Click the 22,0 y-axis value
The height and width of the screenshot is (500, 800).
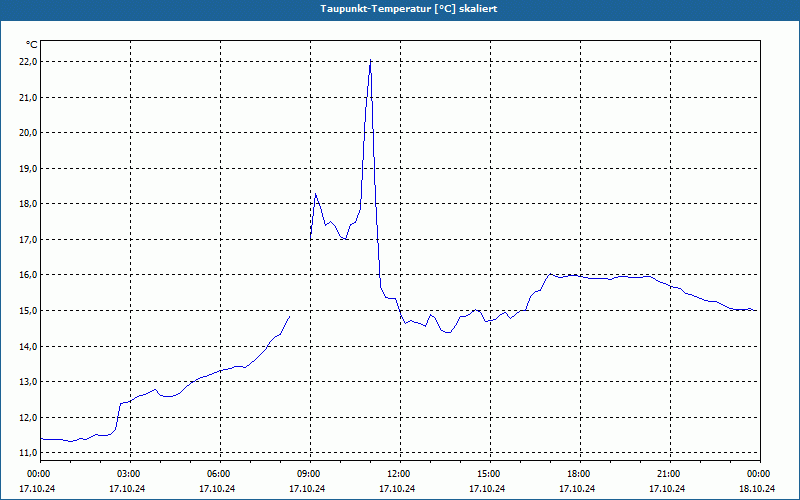pyautogui.click(x=28, y=62)
